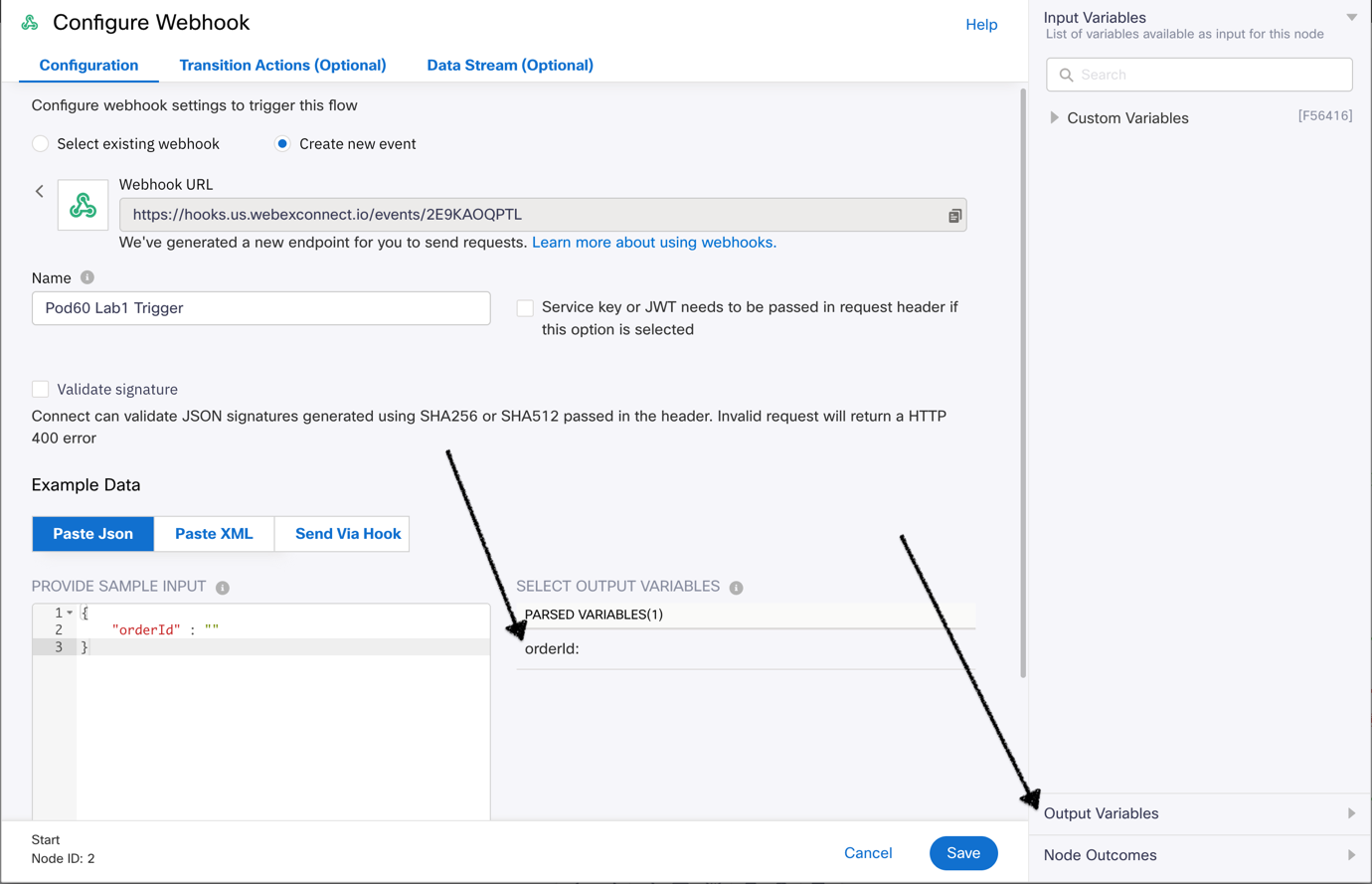Click the [F56416] label
The height and width of the screenshot is (884, 1372).
coord(1325,116)
